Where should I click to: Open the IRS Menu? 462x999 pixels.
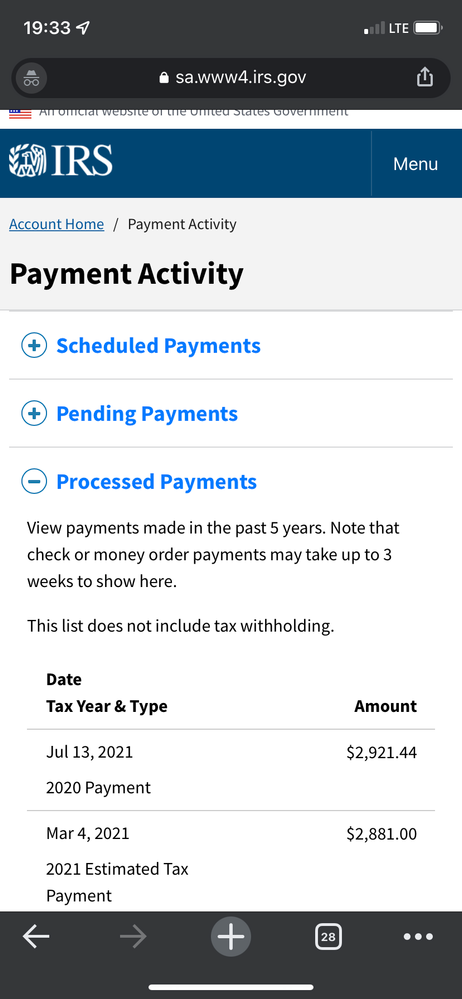415,164
